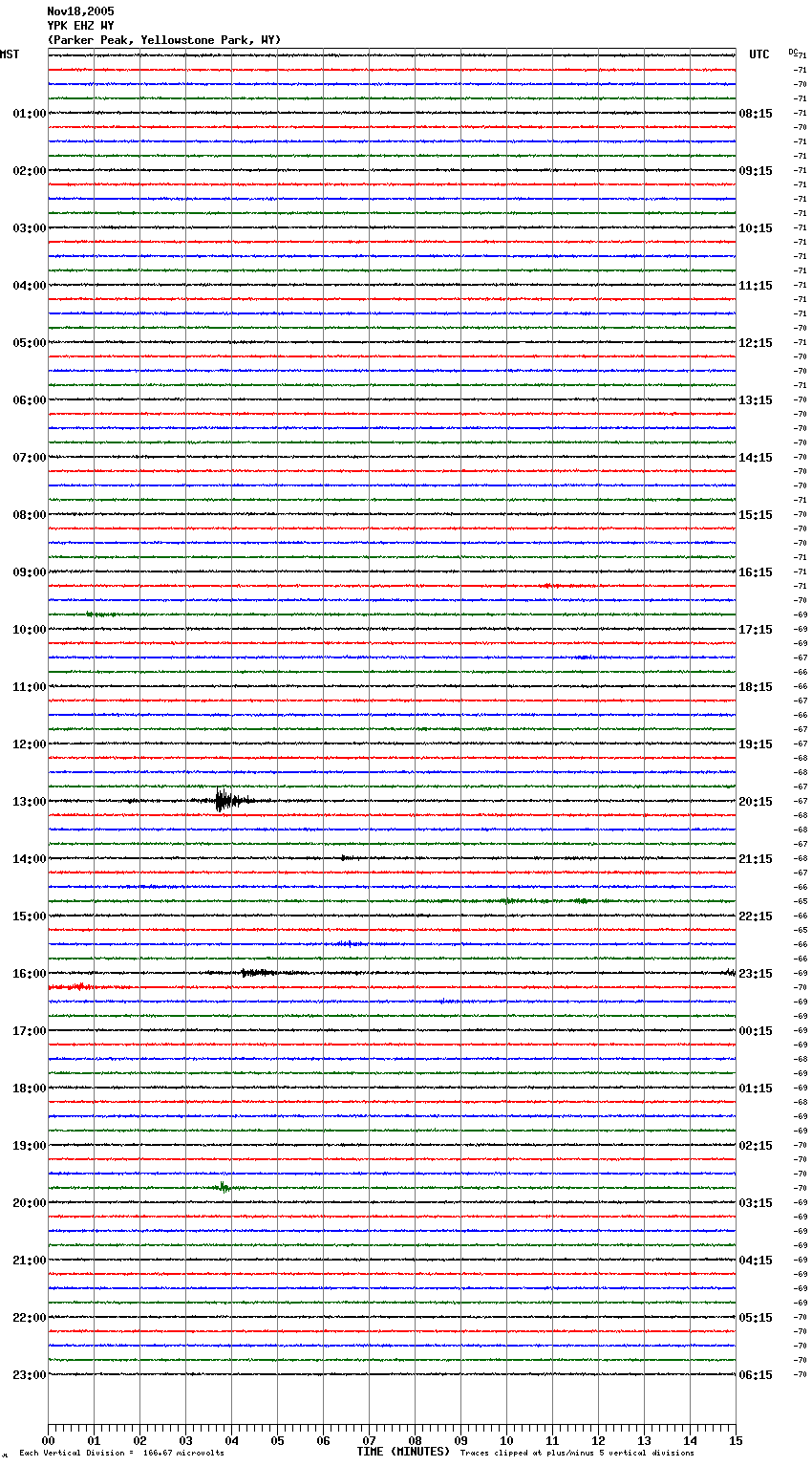
Task: Click the 06:15 UTC time label
Action: point(756,1375)
